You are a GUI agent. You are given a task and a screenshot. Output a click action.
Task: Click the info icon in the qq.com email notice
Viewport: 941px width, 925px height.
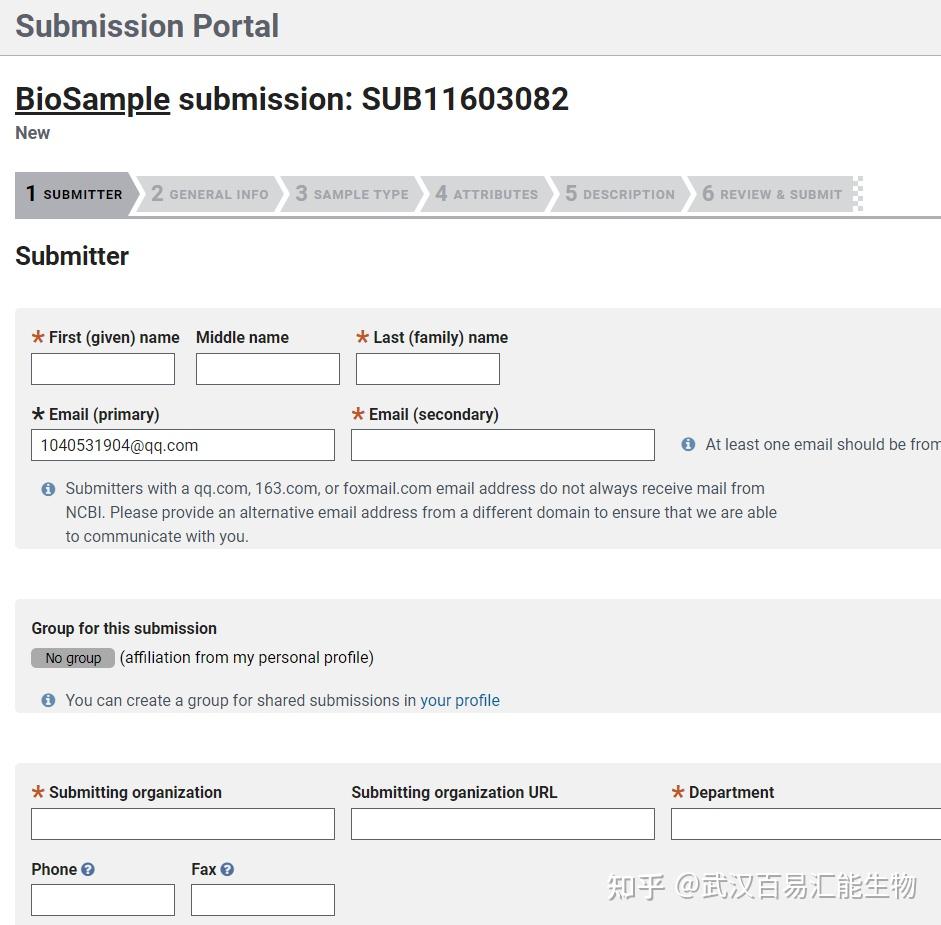[x=48, y=489]
